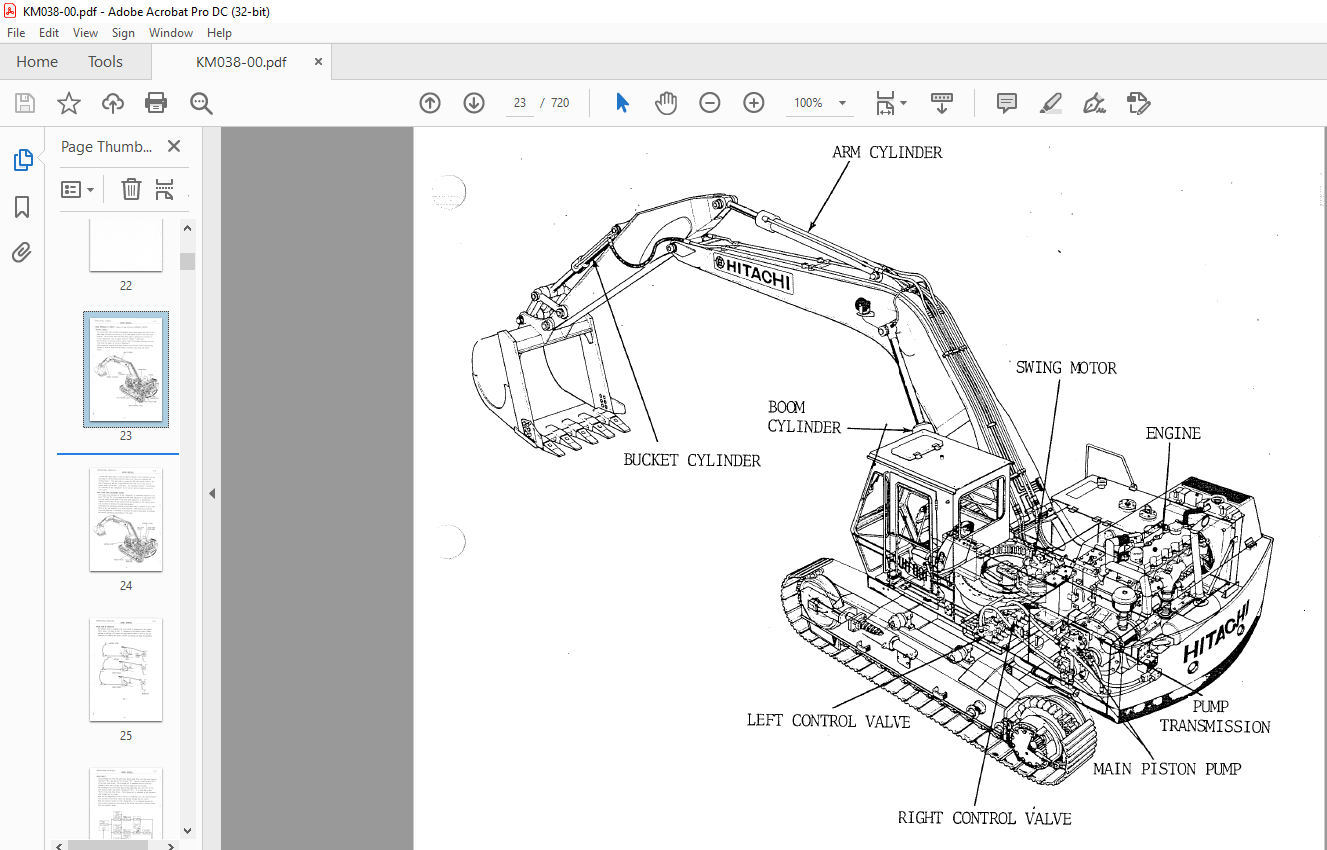Viewport: 1327px width, 850px height.
Task: Open the View menu
Action: click(x=86, y=33)
